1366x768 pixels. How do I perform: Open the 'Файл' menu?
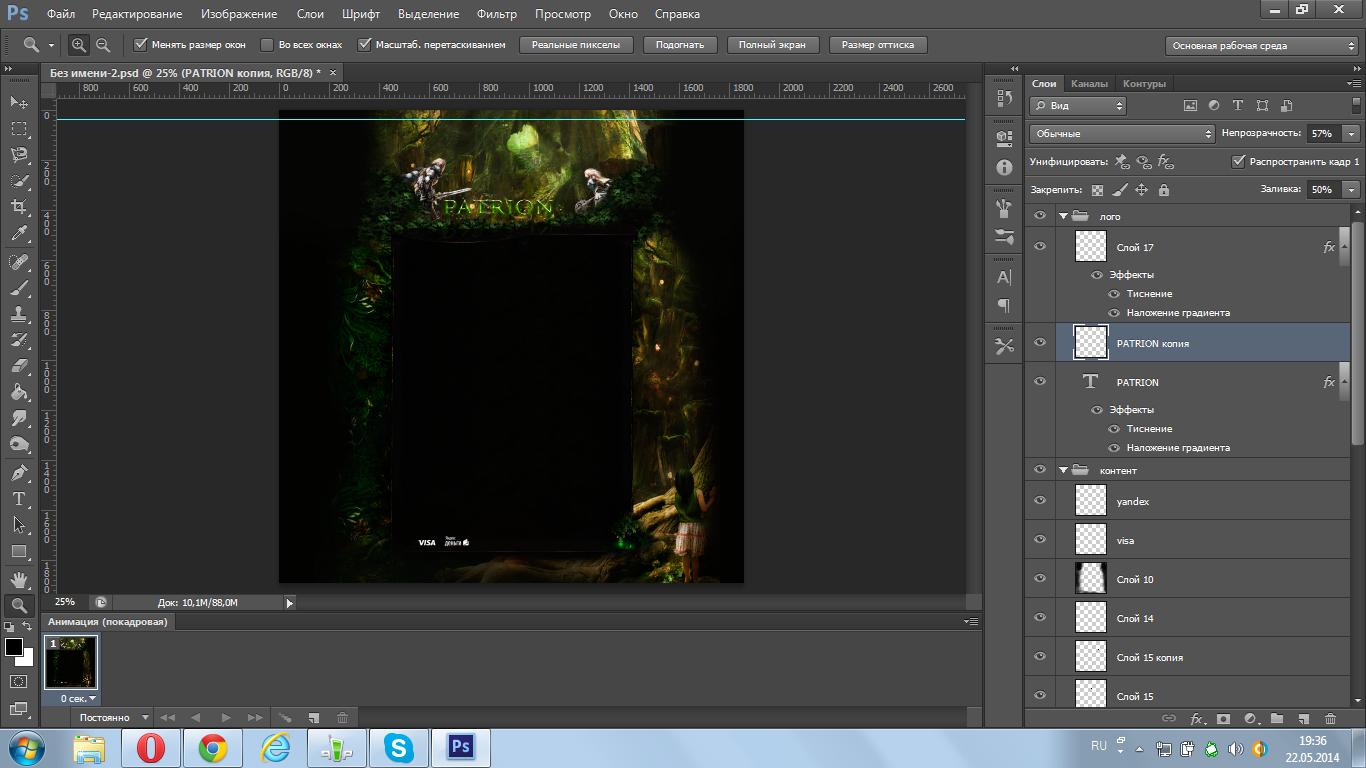coord(60,14)
